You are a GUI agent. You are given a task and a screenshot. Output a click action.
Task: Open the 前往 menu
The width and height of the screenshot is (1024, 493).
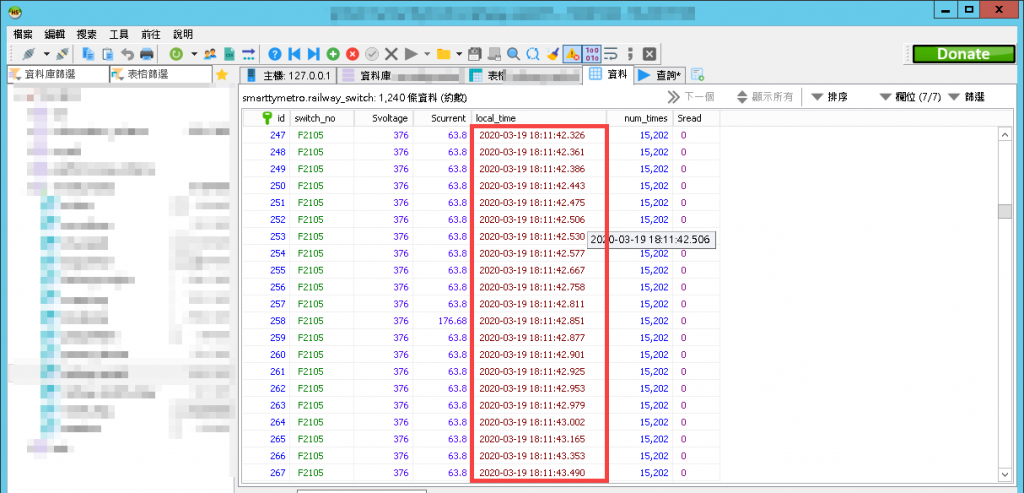(x=152, y=34)
